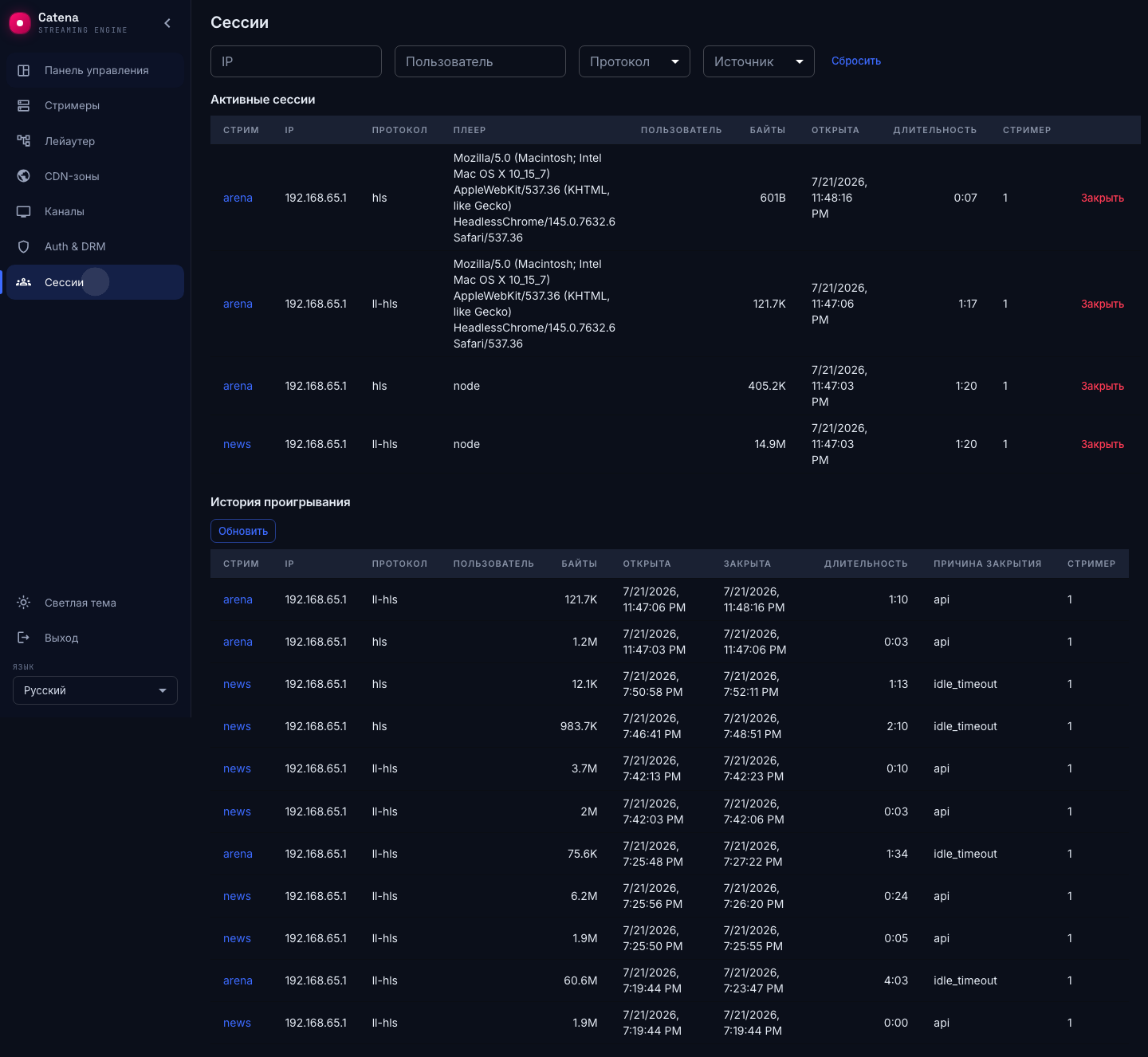1148x1057 pixels.
Task: Collapse the sidebar with the chevron arrow
Action: 167,23
